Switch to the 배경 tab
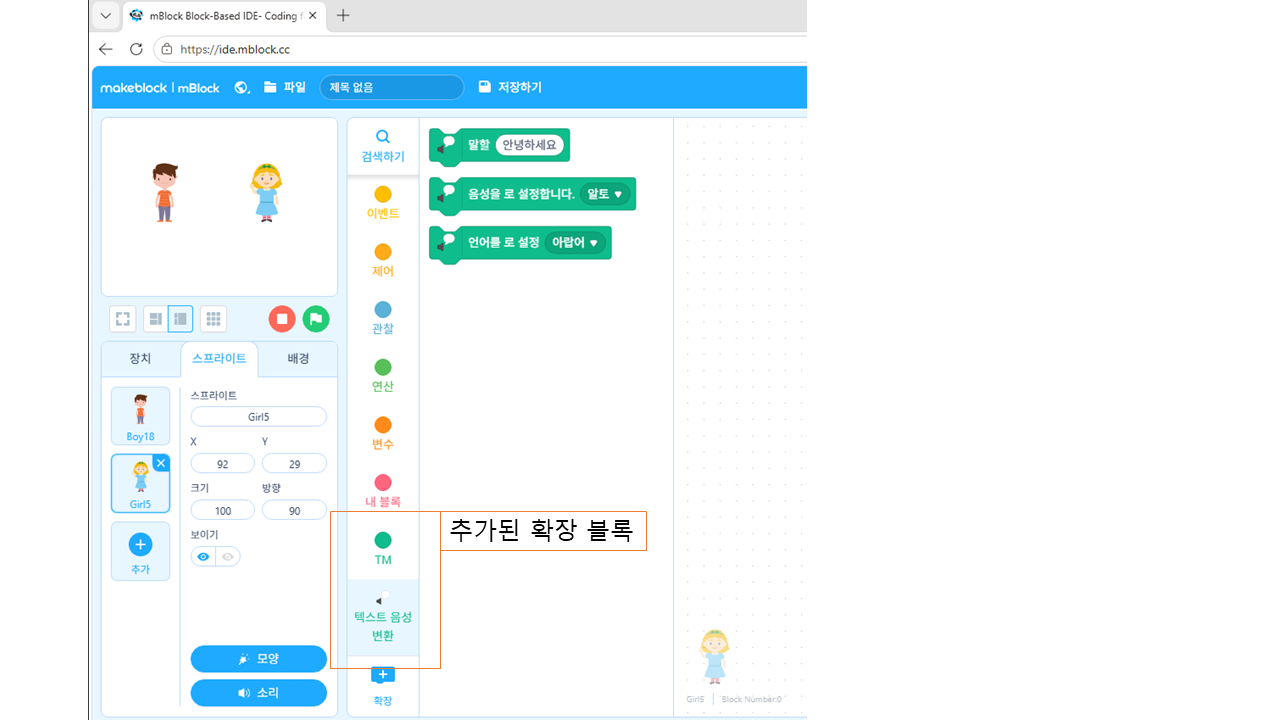Screen dimensions: 1280x720 coord(298,359)
